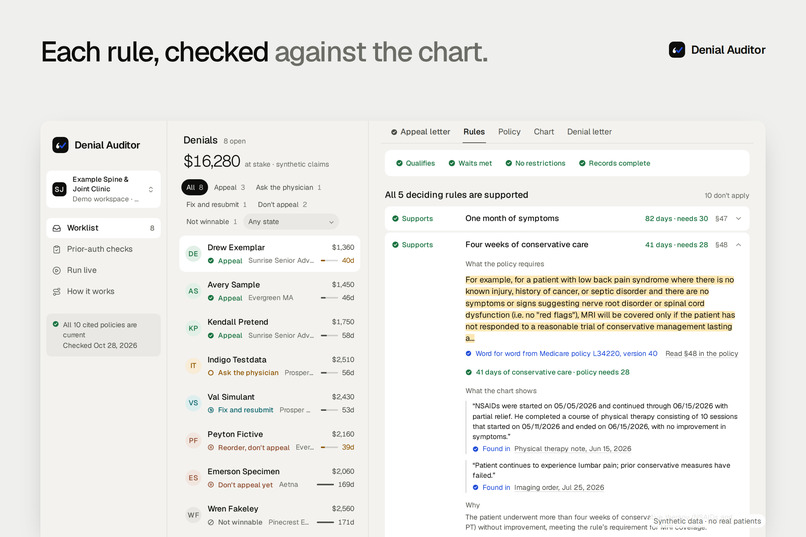Image resolution: width=806 pixels, height=537 pixels.
Task: Click the How it works icon
Action: (57, 291)
